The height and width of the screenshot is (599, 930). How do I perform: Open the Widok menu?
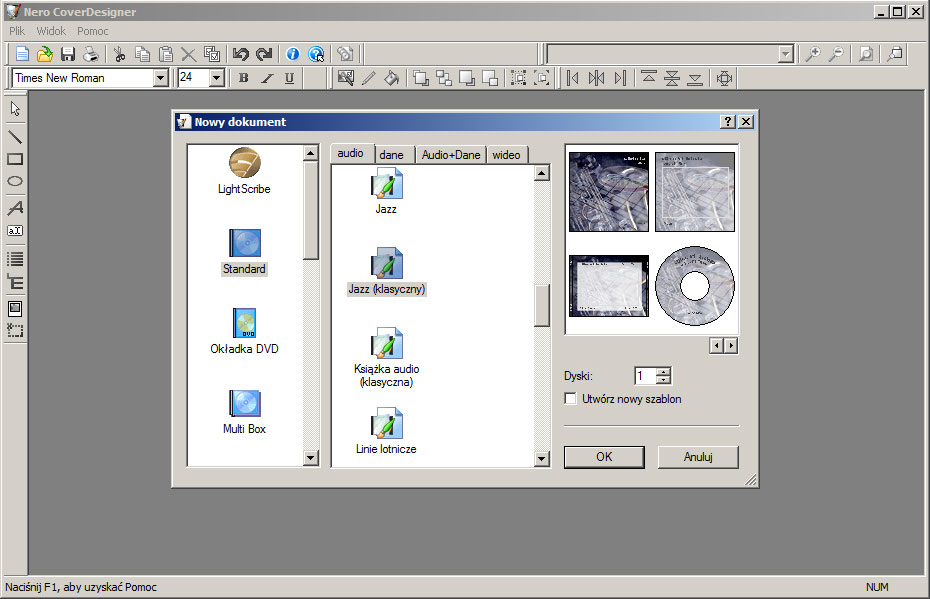pos(51,31)
